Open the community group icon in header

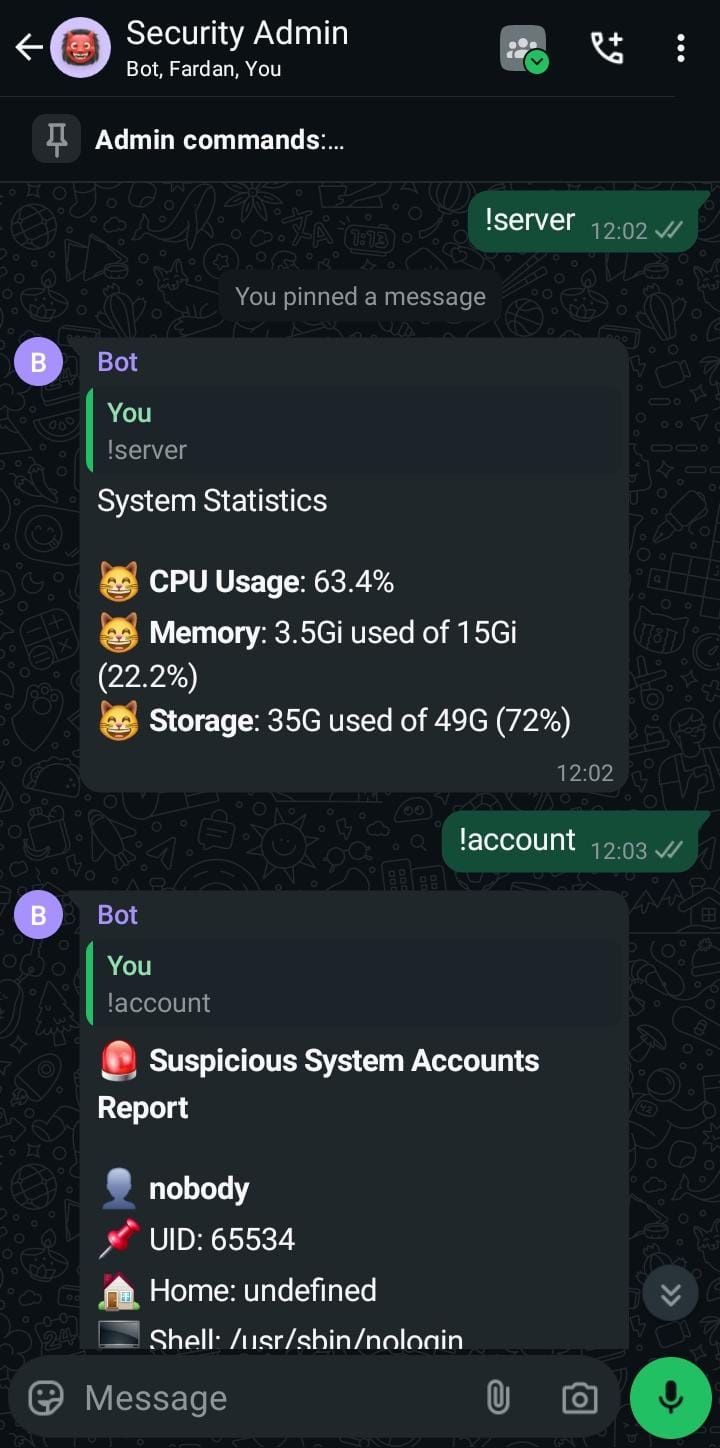coord(523,48)
